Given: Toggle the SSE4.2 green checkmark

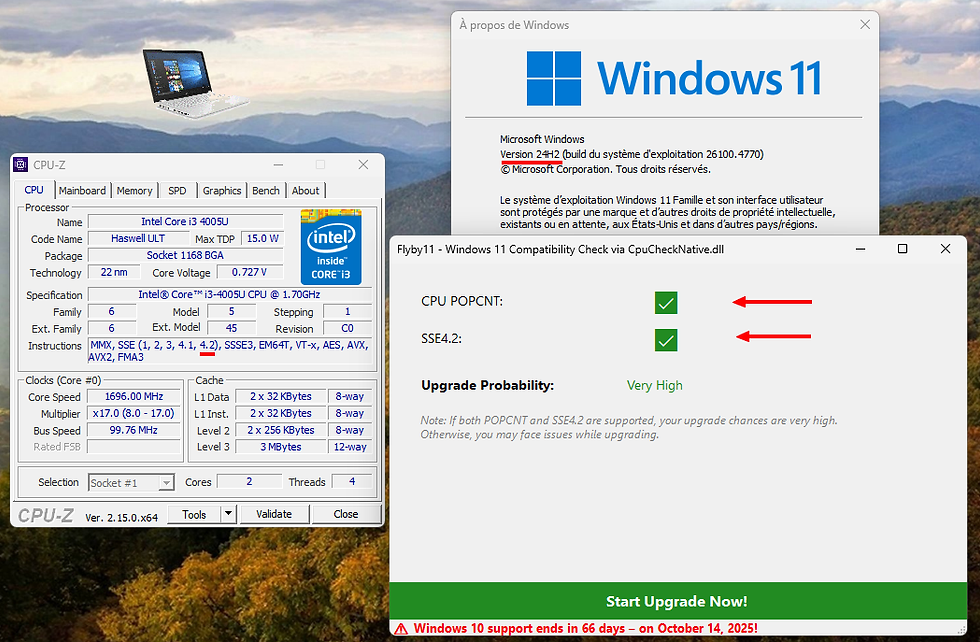Looking at the screenshot, I should click(666, 340).
